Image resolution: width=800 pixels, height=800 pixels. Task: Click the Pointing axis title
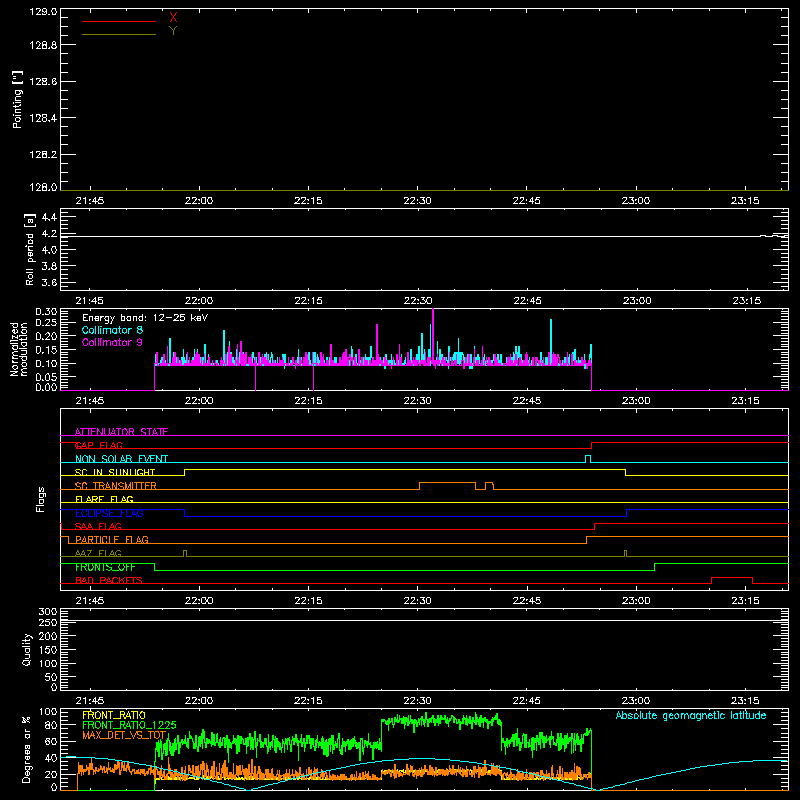pos(17,99)
